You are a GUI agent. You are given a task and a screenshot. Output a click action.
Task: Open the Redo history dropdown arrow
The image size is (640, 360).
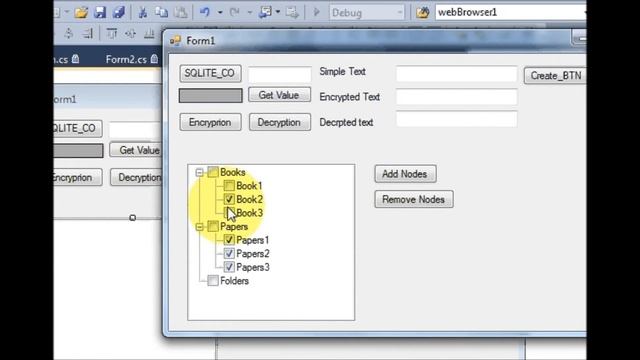click(x=249, y=13)
